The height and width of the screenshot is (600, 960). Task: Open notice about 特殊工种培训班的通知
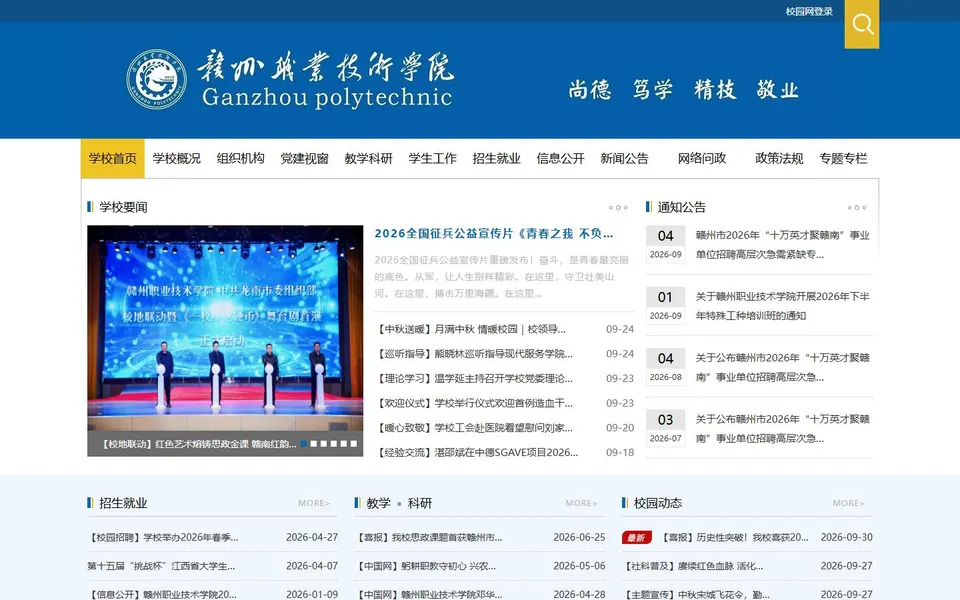pos(782,306)
